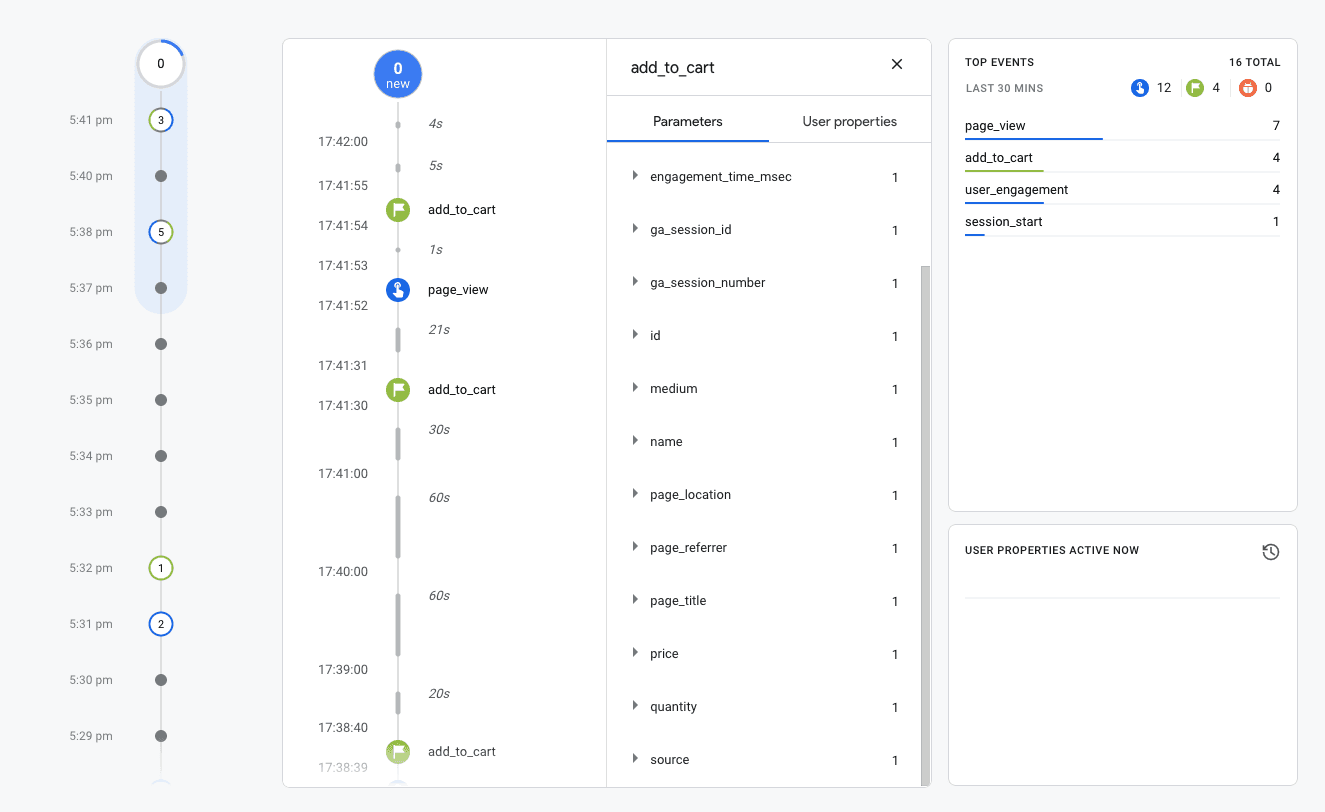
Task: Click the blue events count icon in Top Events
Action: [x=1140, y=88]
